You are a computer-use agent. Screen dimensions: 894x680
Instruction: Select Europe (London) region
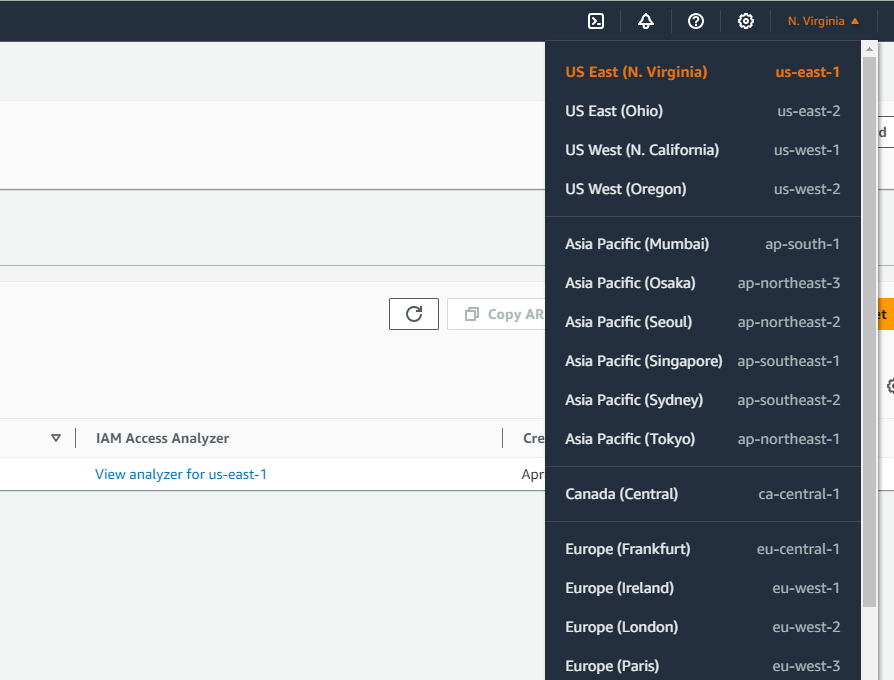tap(702, 627)
